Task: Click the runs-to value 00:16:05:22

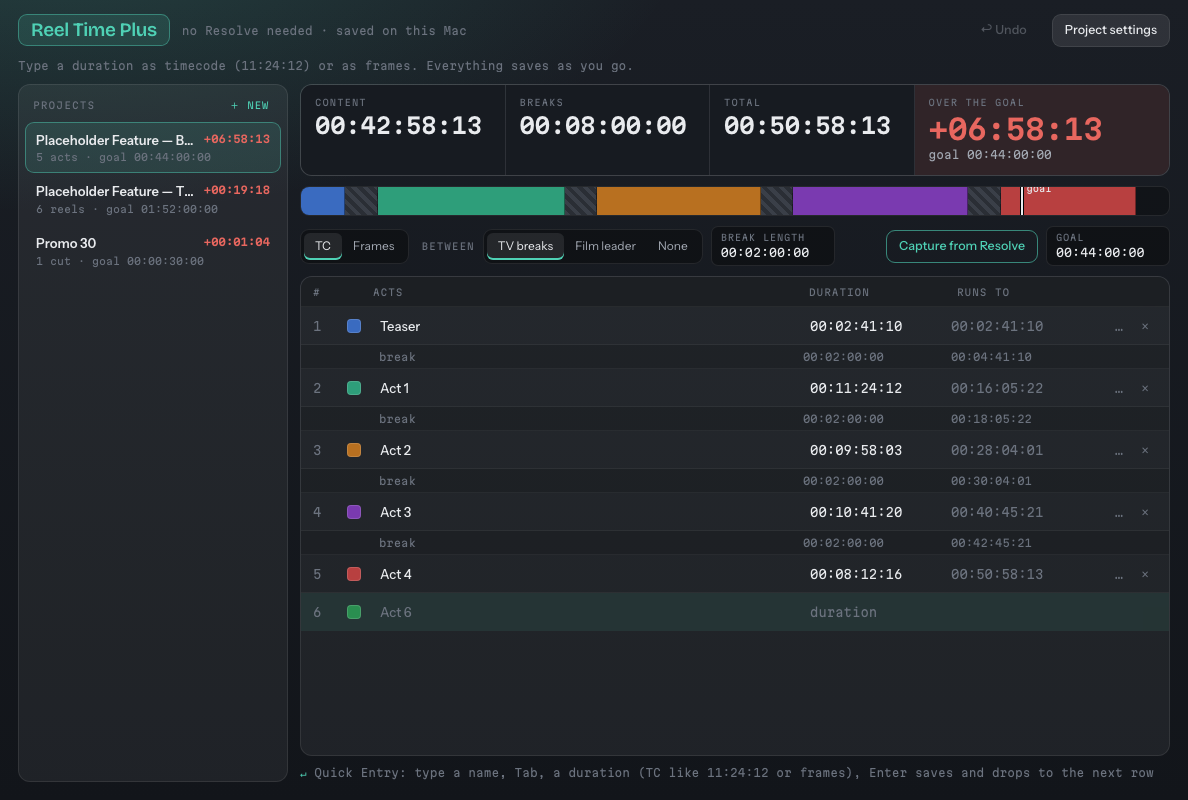Action: pos(997,389)
